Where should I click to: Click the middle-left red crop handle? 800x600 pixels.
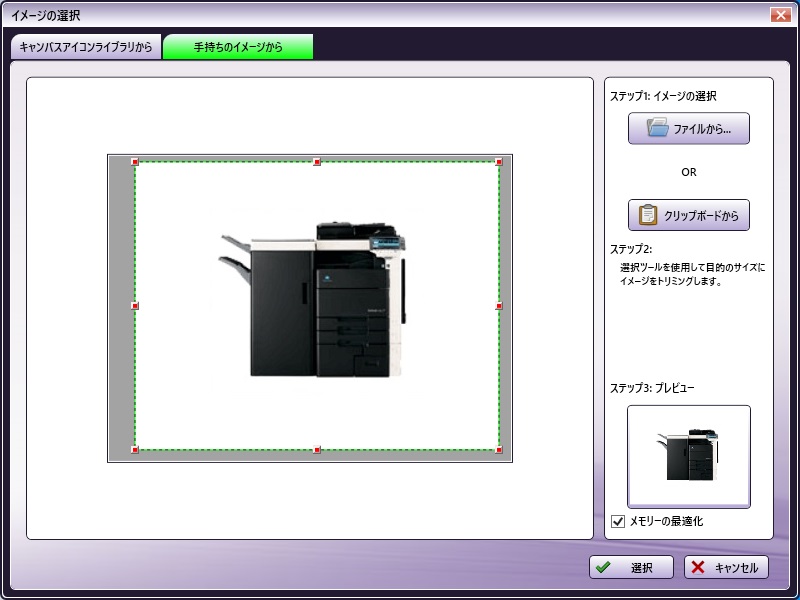pyautogui.click(x=135, y=306)
